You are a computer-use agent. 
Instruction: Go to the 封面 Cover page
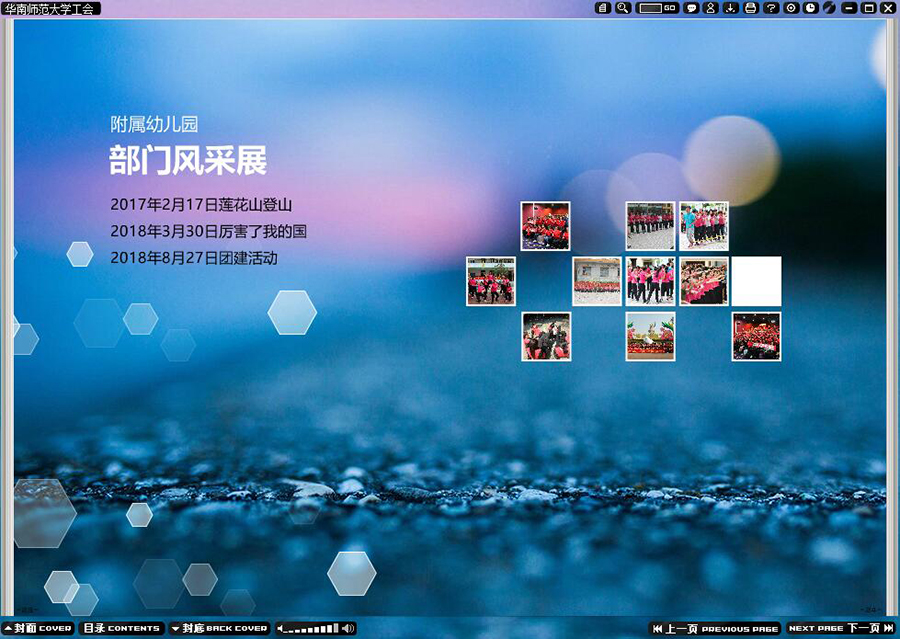38,628
